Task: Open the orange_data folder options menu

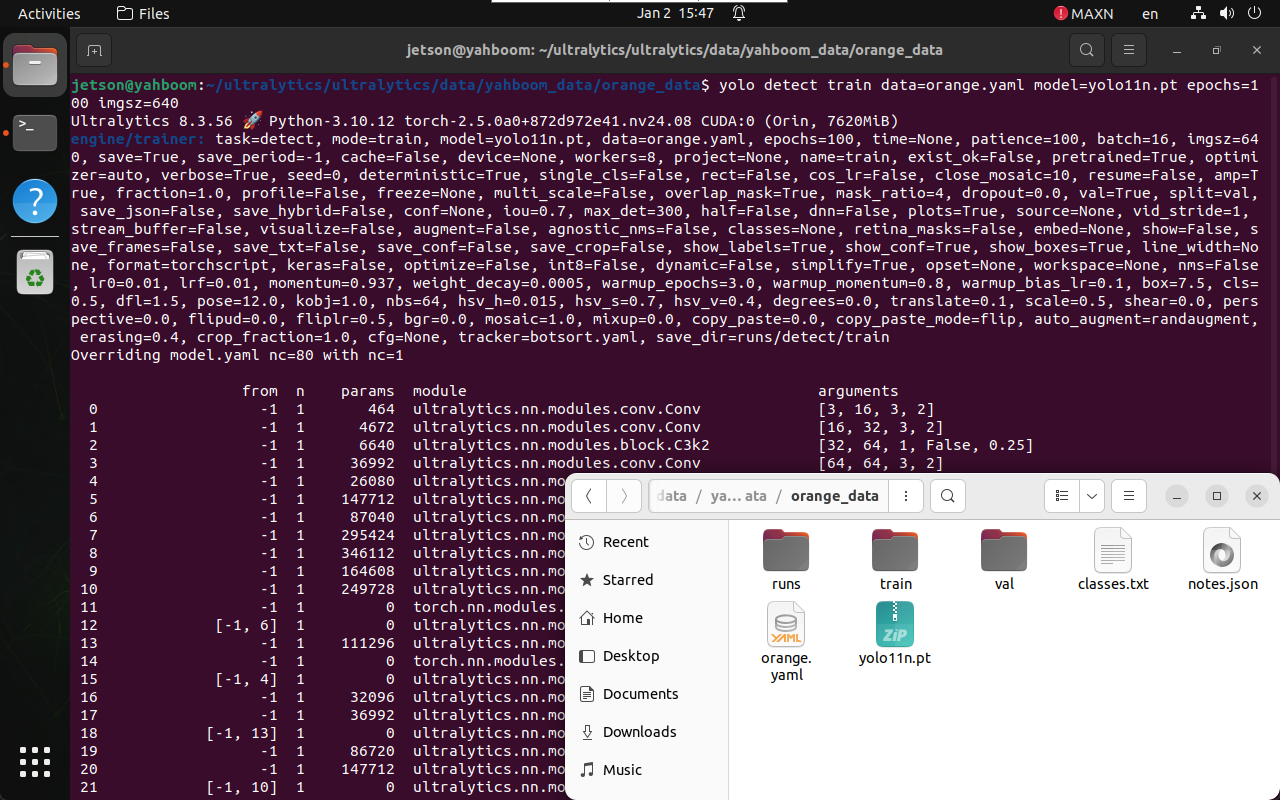Action: point(906,496)
